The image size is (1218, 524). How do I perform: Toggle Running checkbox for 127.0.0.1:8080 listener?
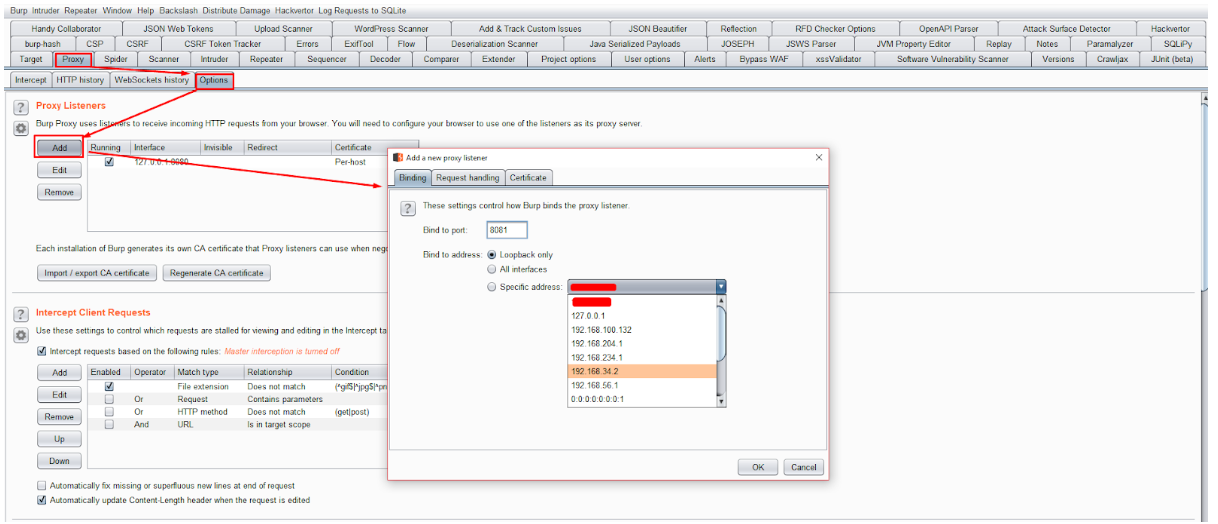109,162
